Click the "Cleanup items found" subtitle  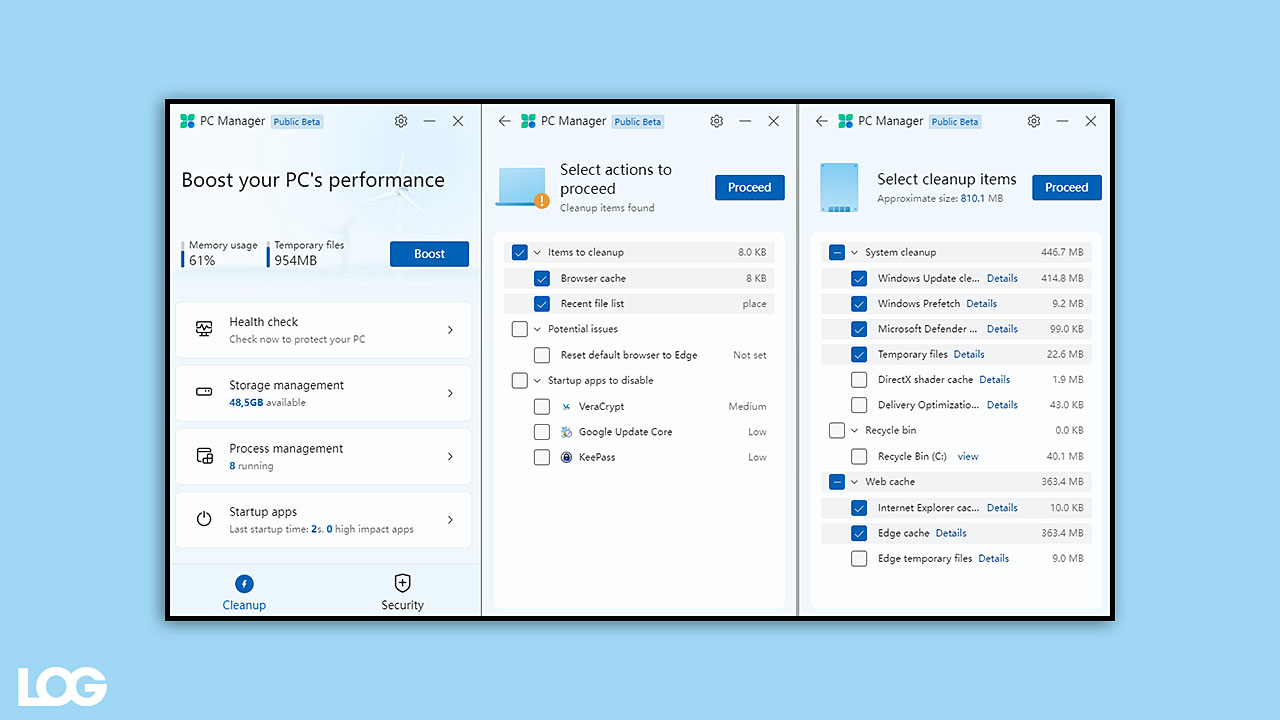[607, 208]
